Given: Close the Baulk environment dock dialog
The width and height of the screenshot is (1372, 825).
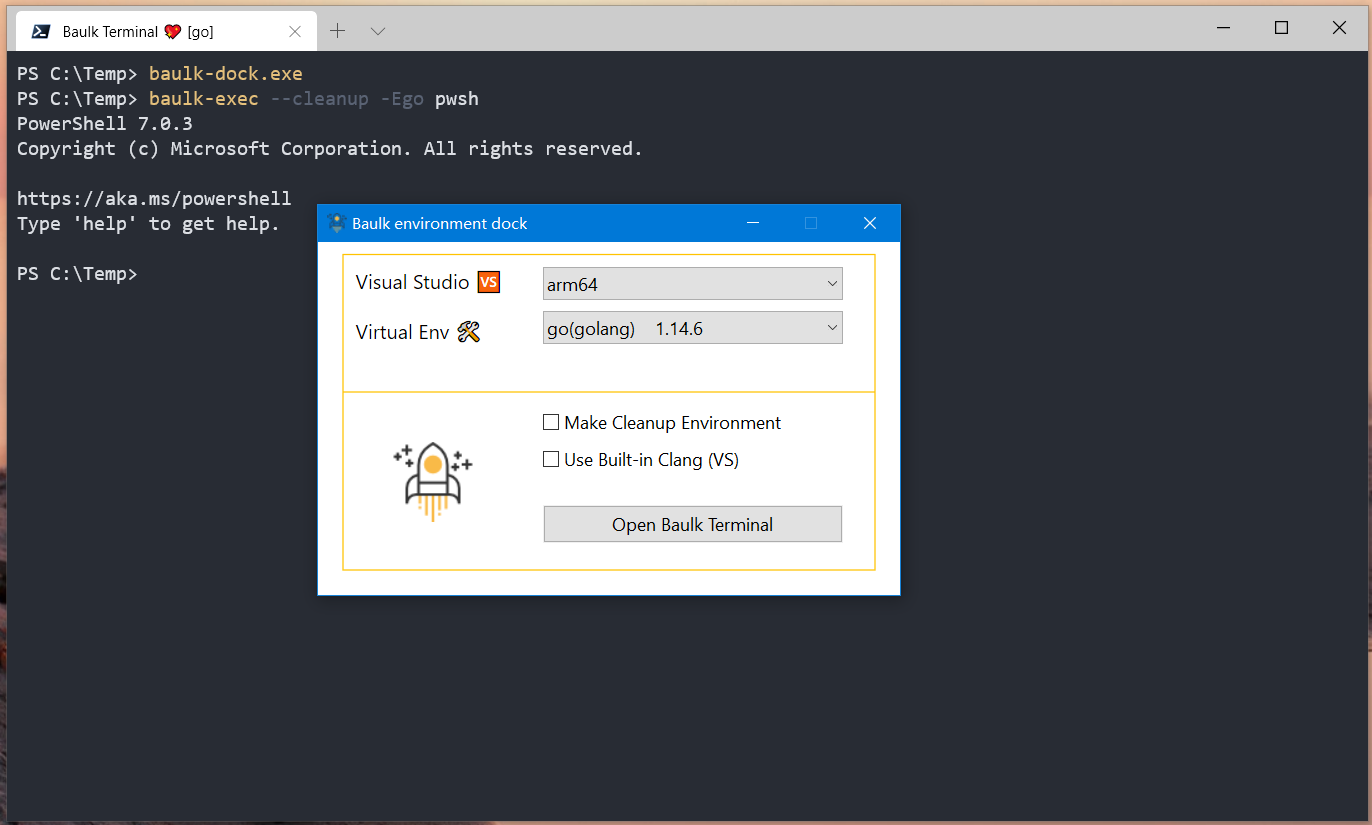Looking at the screenshot, I should [x=870, y=223].
